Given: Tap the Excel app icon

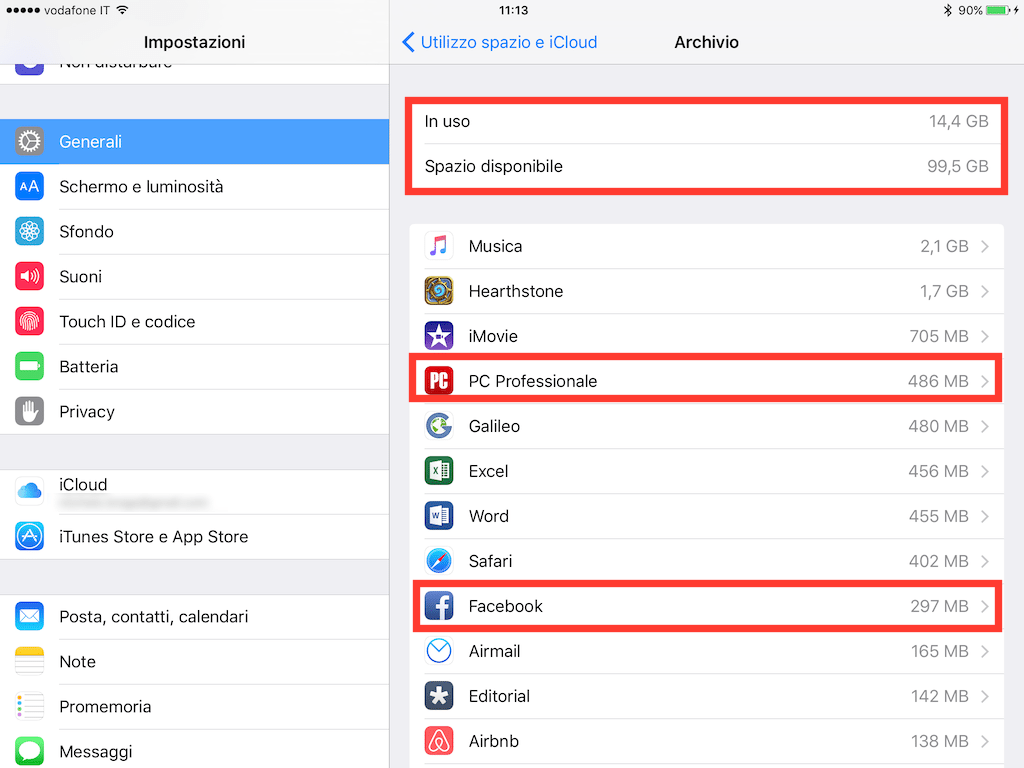Looking at the screenshot, I should coord(439,471).
